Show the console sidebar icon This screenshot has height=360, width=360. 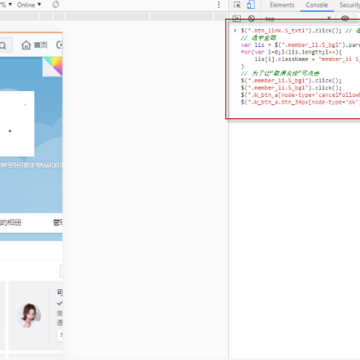pyautogui.click(x=236, y=18)
